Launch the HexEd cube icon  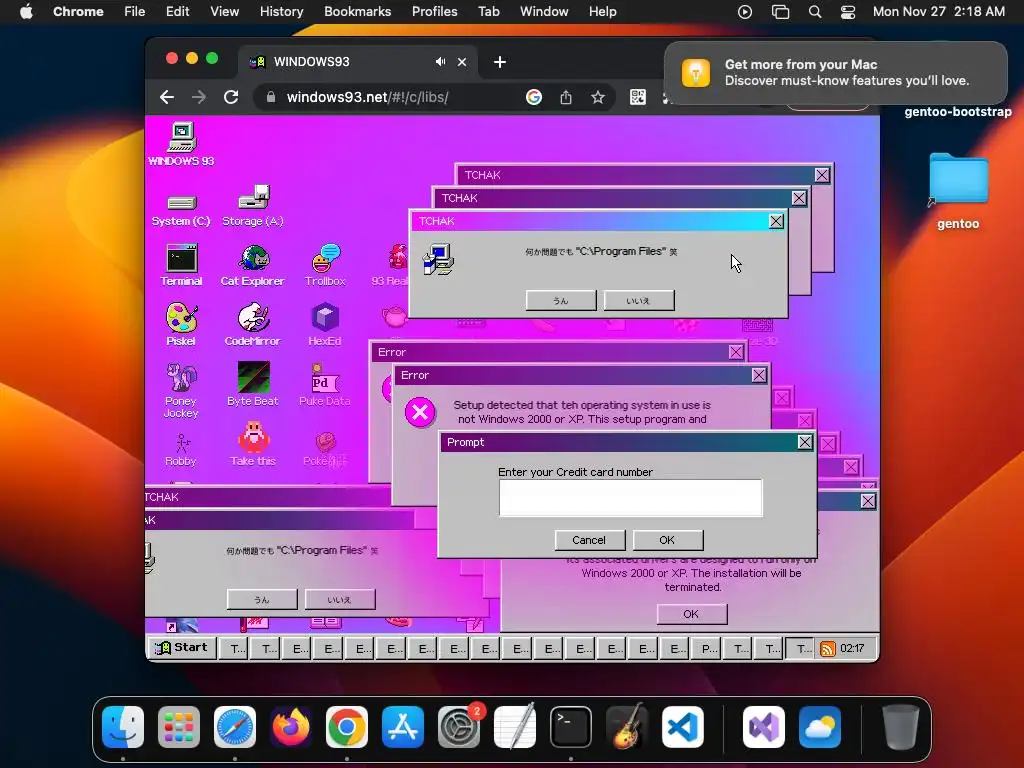point(325,325)
